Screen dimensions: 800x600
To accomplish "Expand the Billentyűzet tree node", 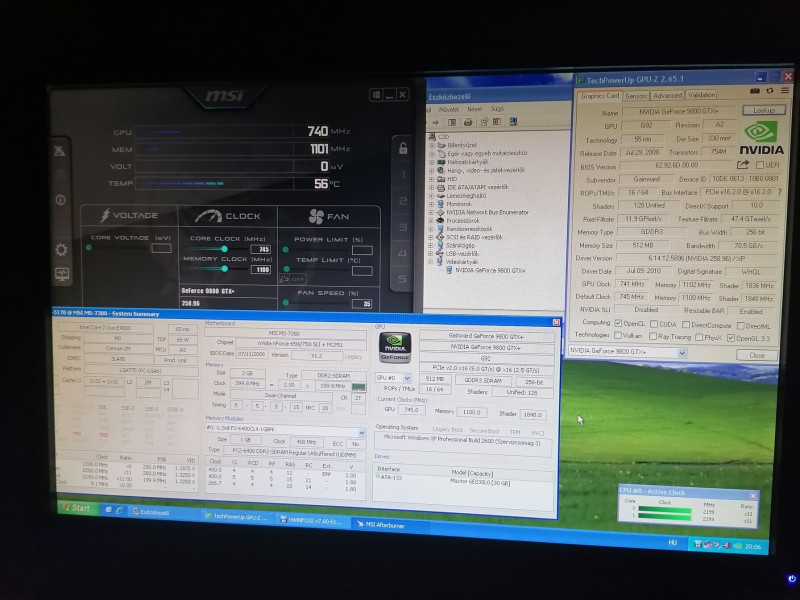I will click(432, 145).
